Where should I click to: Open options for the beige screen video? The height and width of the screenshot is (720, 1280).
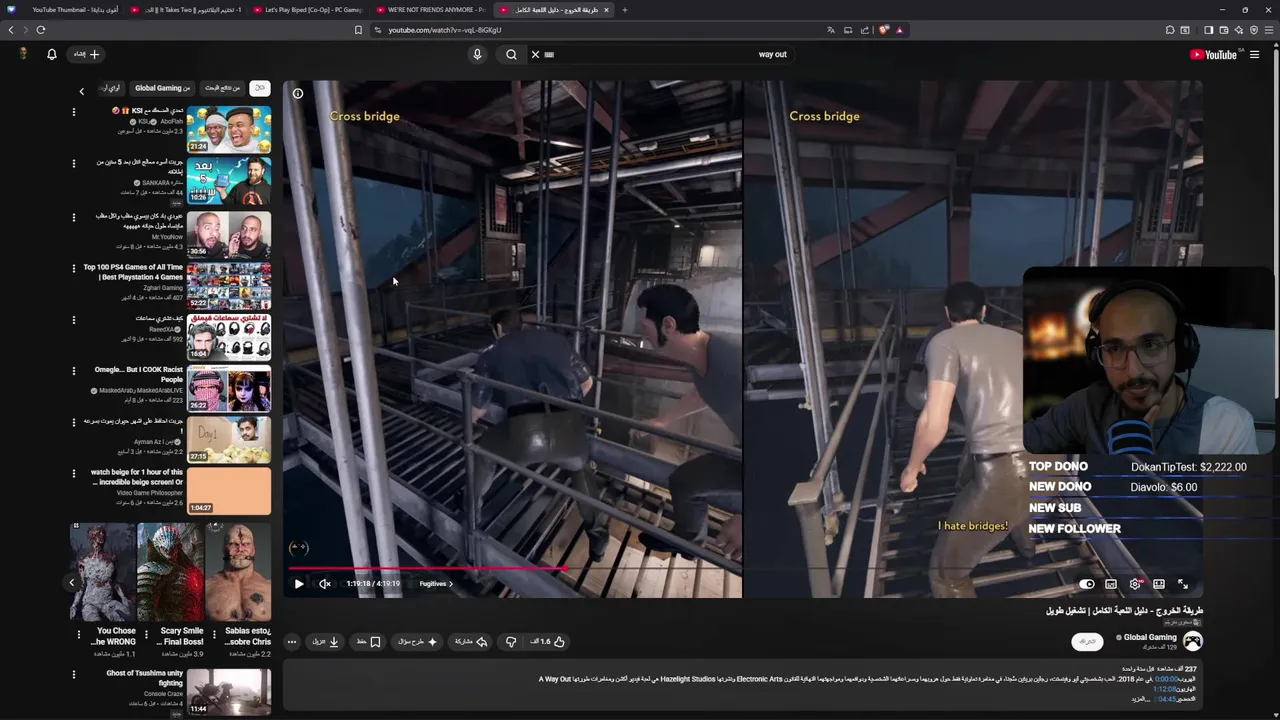[73, 474]
